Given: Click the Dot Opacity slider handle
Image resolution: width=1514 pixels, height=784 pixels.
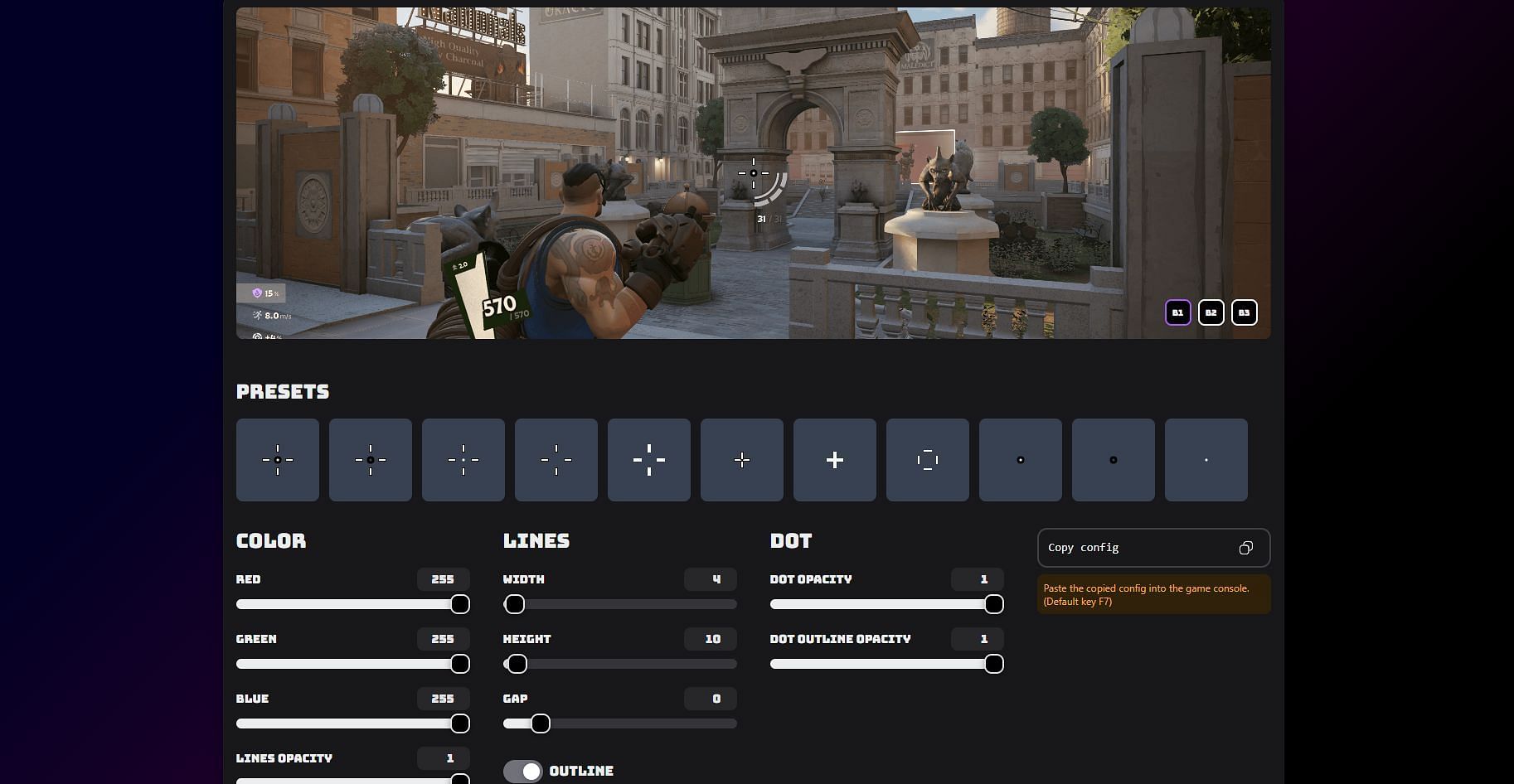Looking at the screenshot, I should (994, 604).
